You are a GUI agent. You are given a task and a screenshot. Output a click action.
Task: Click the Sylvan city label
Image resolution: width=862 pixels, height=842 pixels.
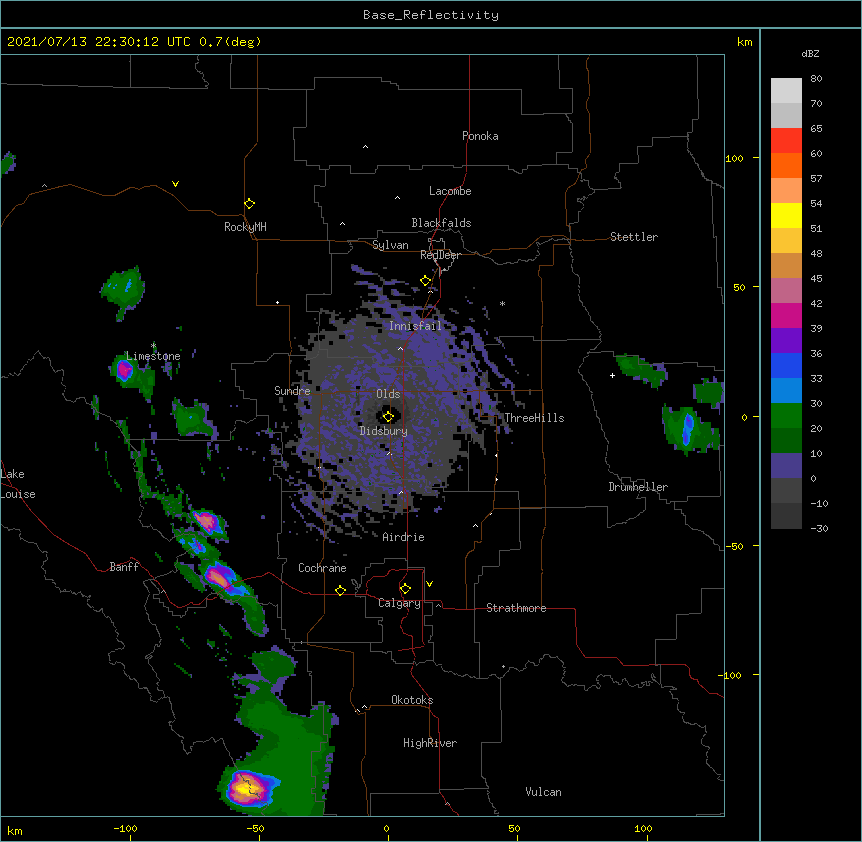point(390,245)
